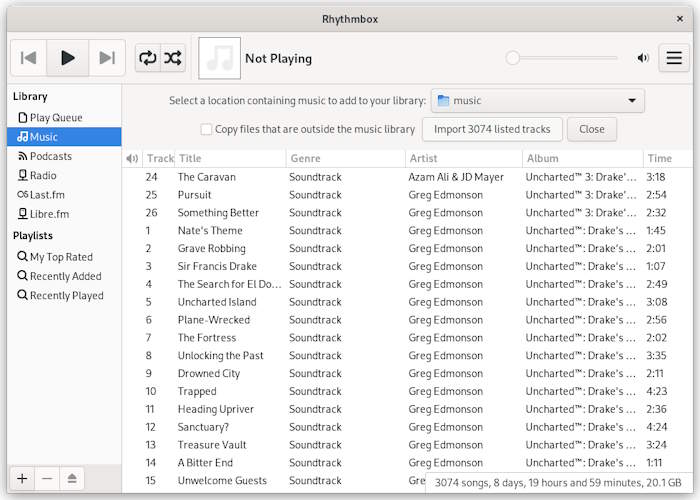Enable copy files outside music library
This screenshot has width=700, height=500.
tap(206, 129)
